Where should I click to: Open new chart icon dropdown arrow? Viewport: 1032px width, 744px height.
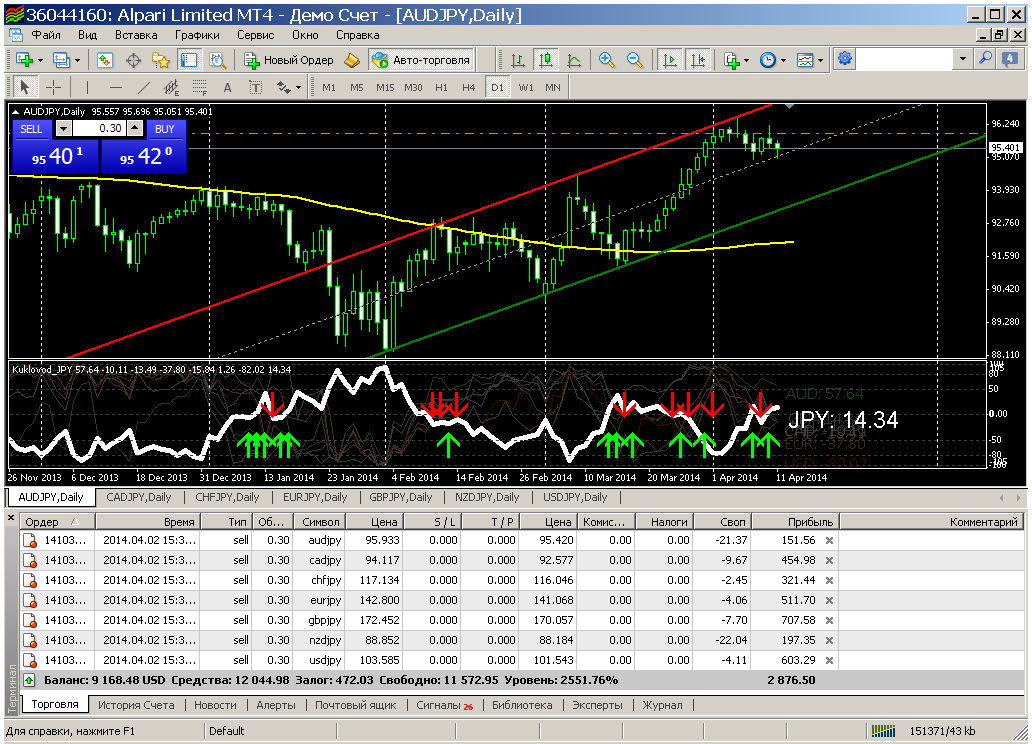click(41, 60)
